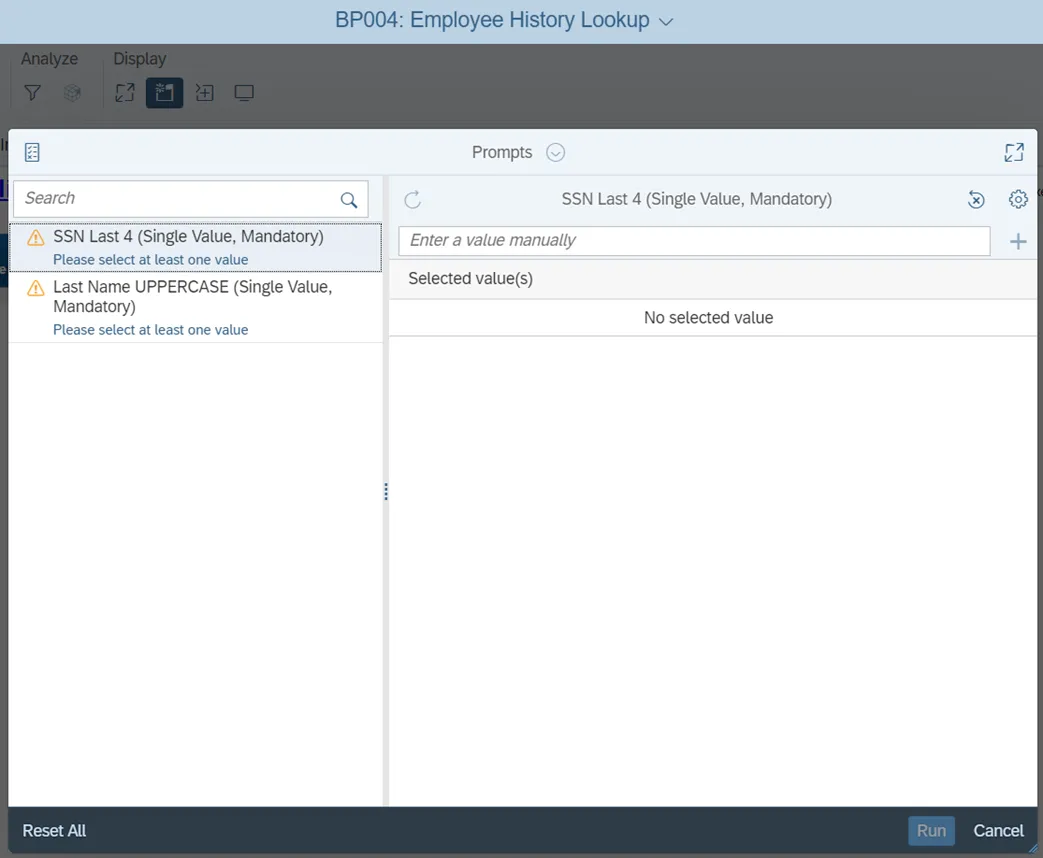1043x858 pixels.
Task: Click the monitor icon in Display group
Action: click(244, 93)
